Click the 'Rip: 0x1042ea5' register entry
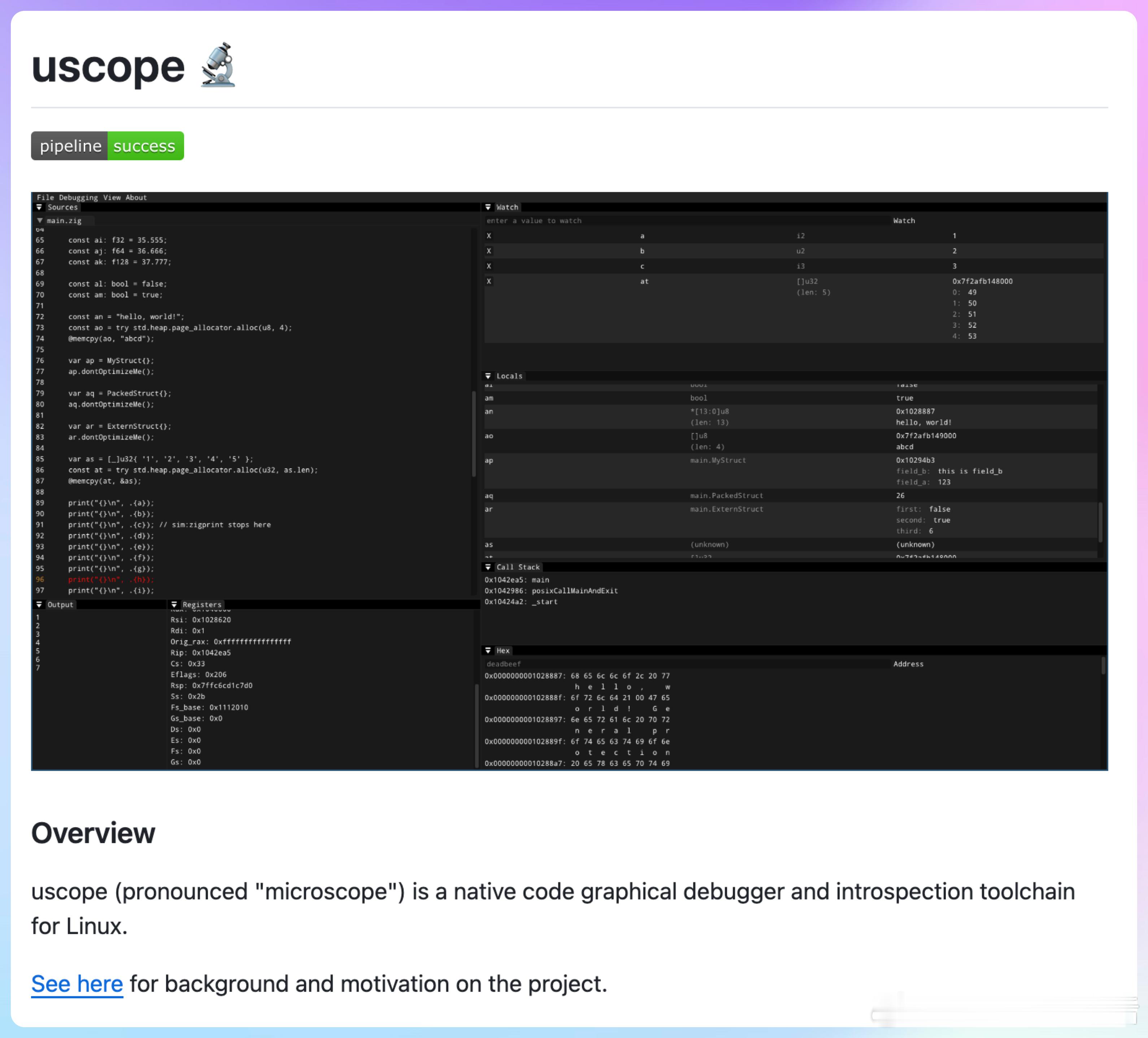1148x1038 pixels. (200, 653)
